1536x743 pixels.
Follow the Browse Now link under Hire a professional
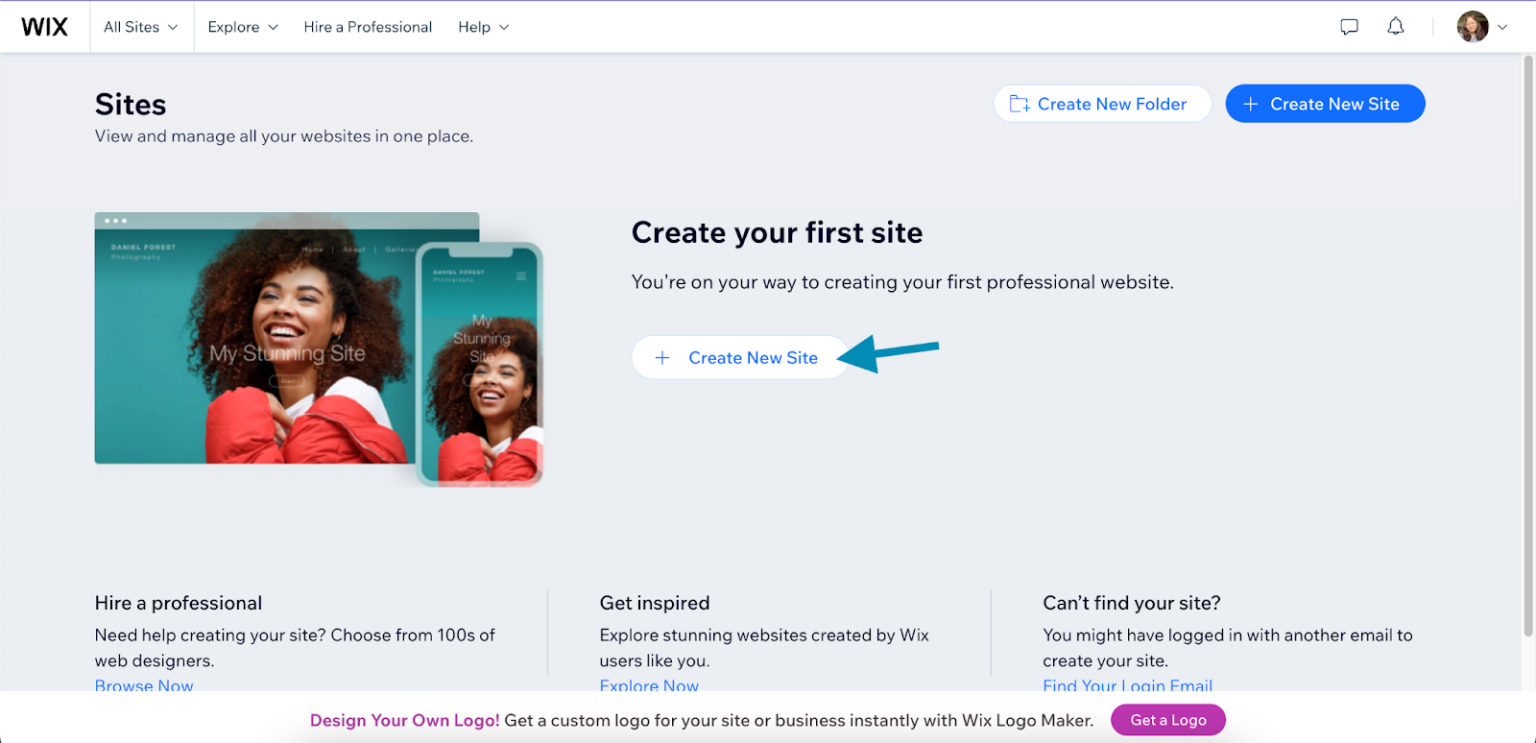pyautogui.click(x=144, y=686)
